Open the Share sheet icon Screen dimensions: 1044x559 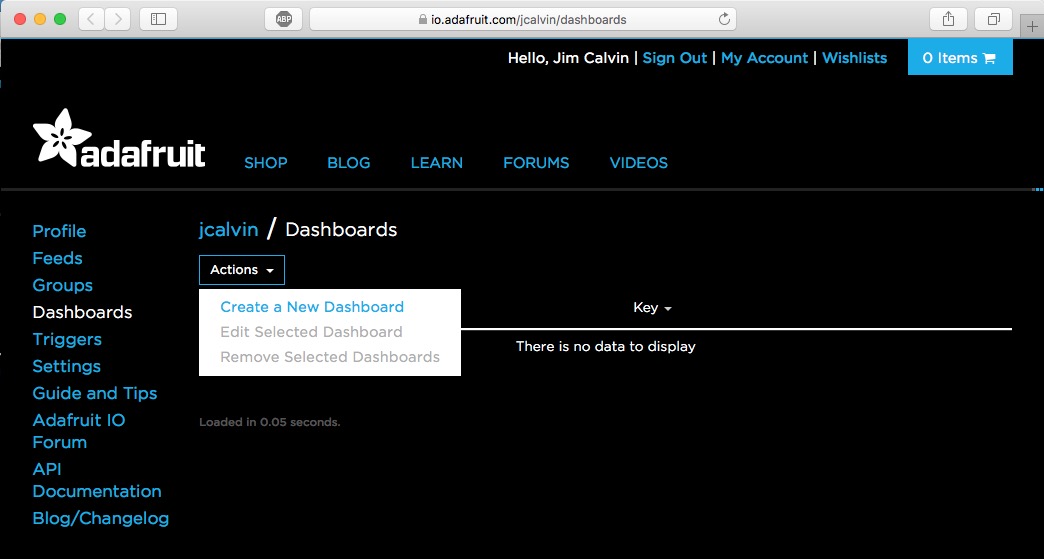point(948,19)
